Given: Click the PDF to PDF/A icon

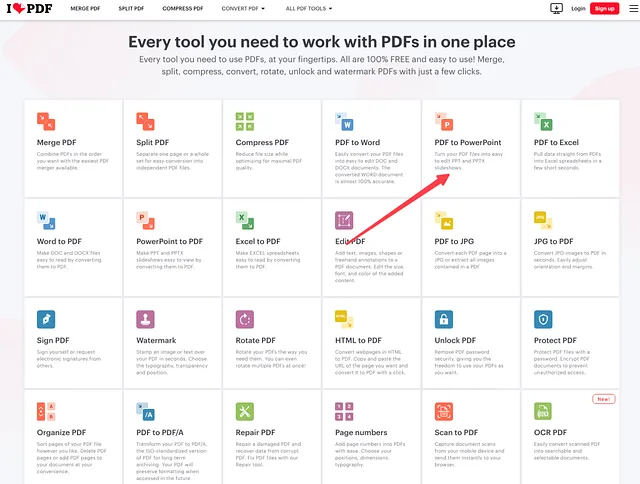Looking at the screenshot, I should point(145,411).
